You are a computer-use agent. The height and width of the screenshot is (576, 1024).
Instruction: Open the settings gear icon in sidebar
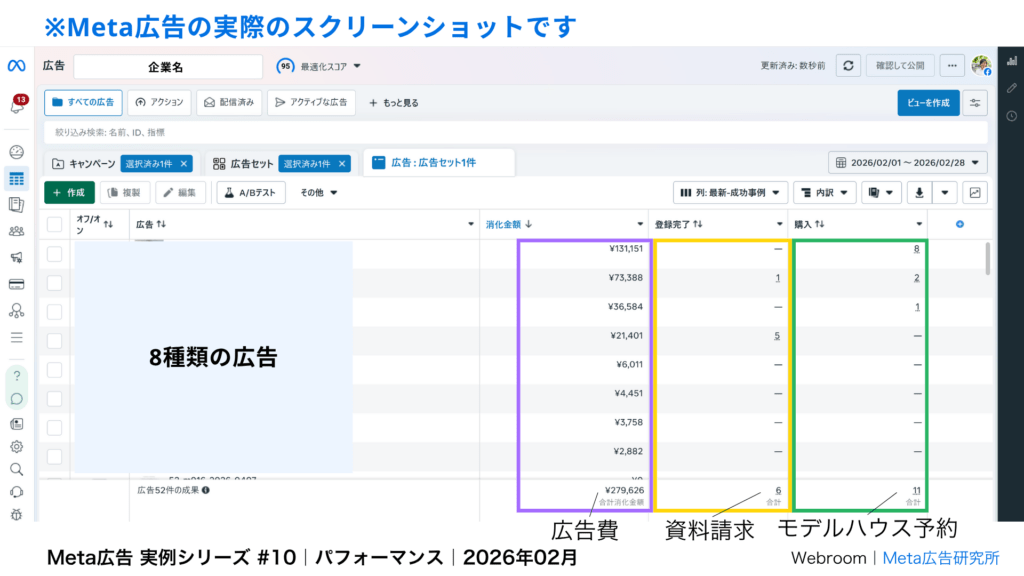[16, 447]
